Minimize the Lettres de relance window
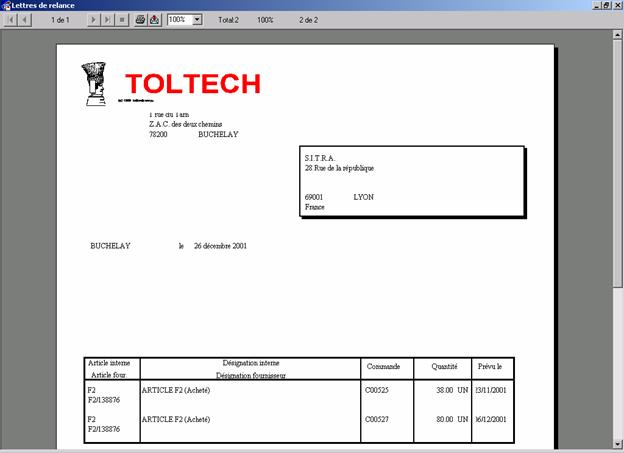The height and width of the screenshot is (453, 624). coord(597,5)
